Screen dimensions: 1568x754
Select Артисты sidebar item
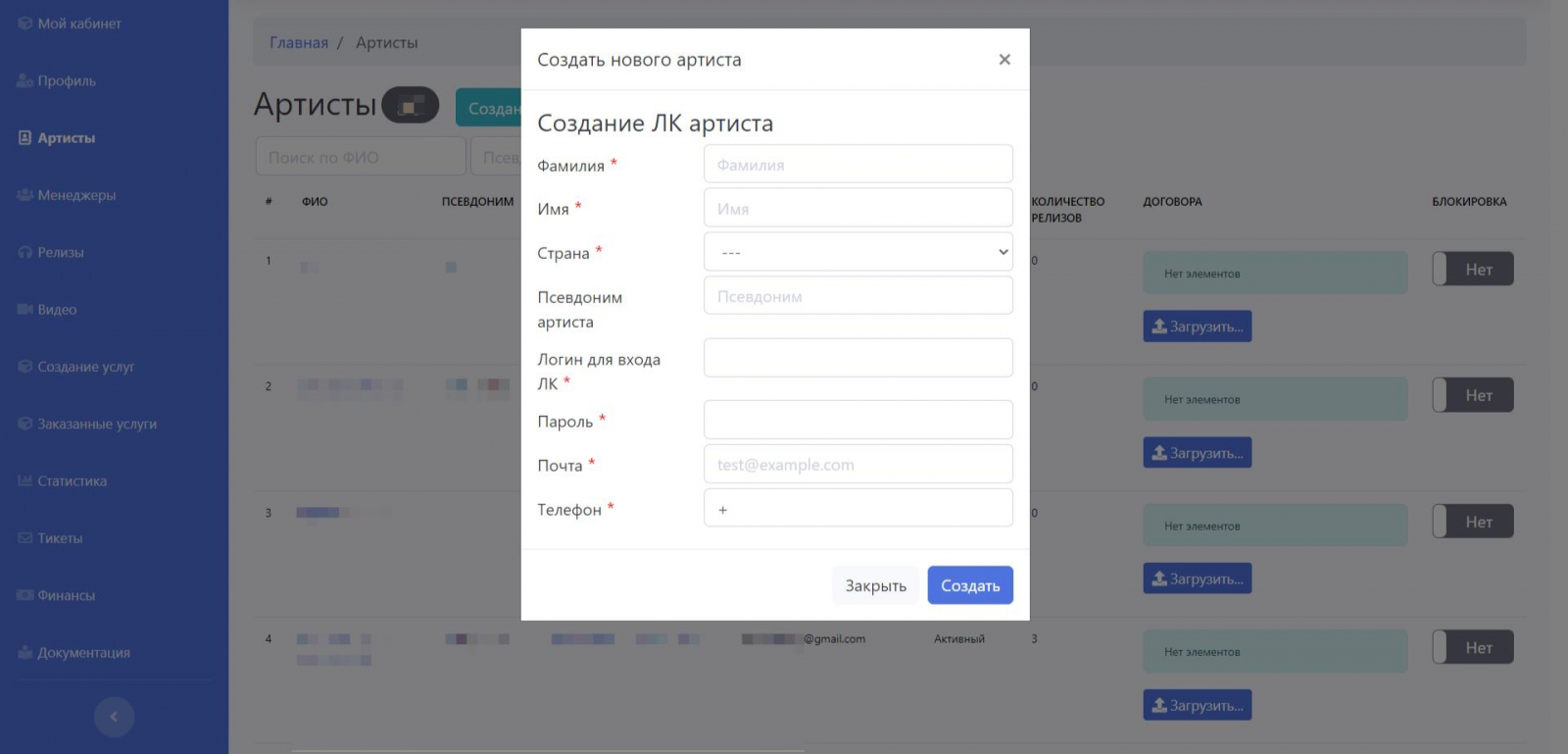point(67,138)
